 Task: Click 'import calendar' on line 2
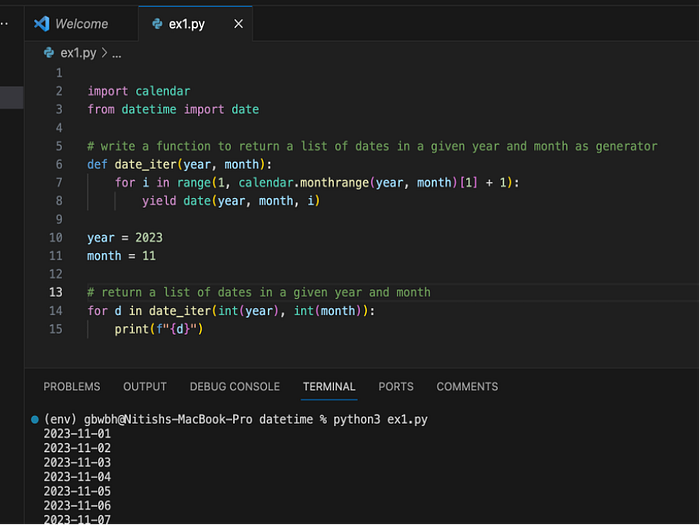(x=139, y=92)
